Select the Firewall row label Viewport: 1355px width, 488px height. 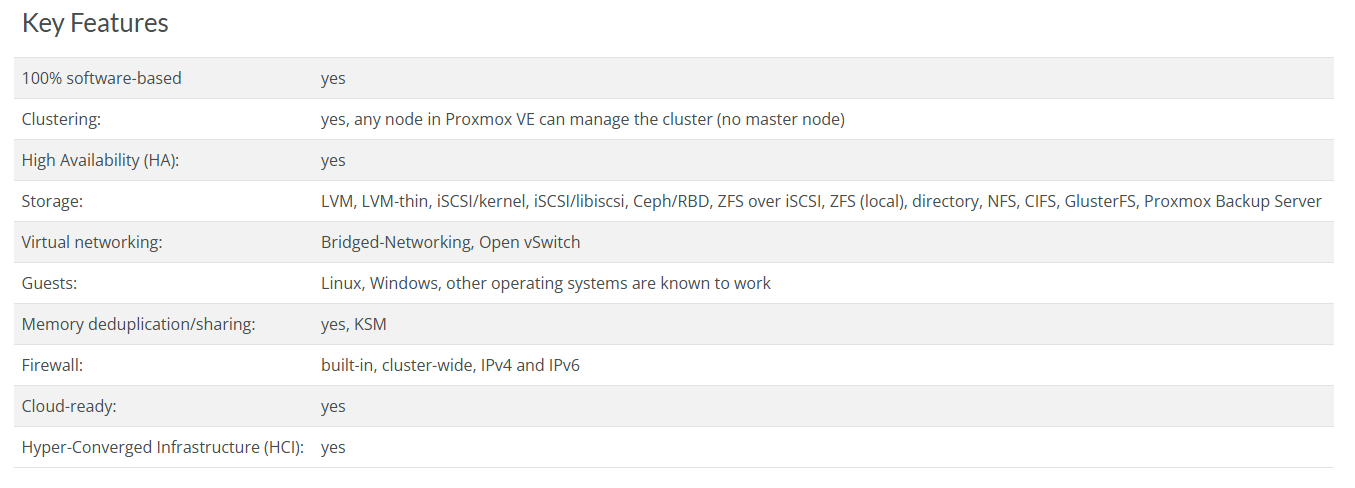point(52,365)
